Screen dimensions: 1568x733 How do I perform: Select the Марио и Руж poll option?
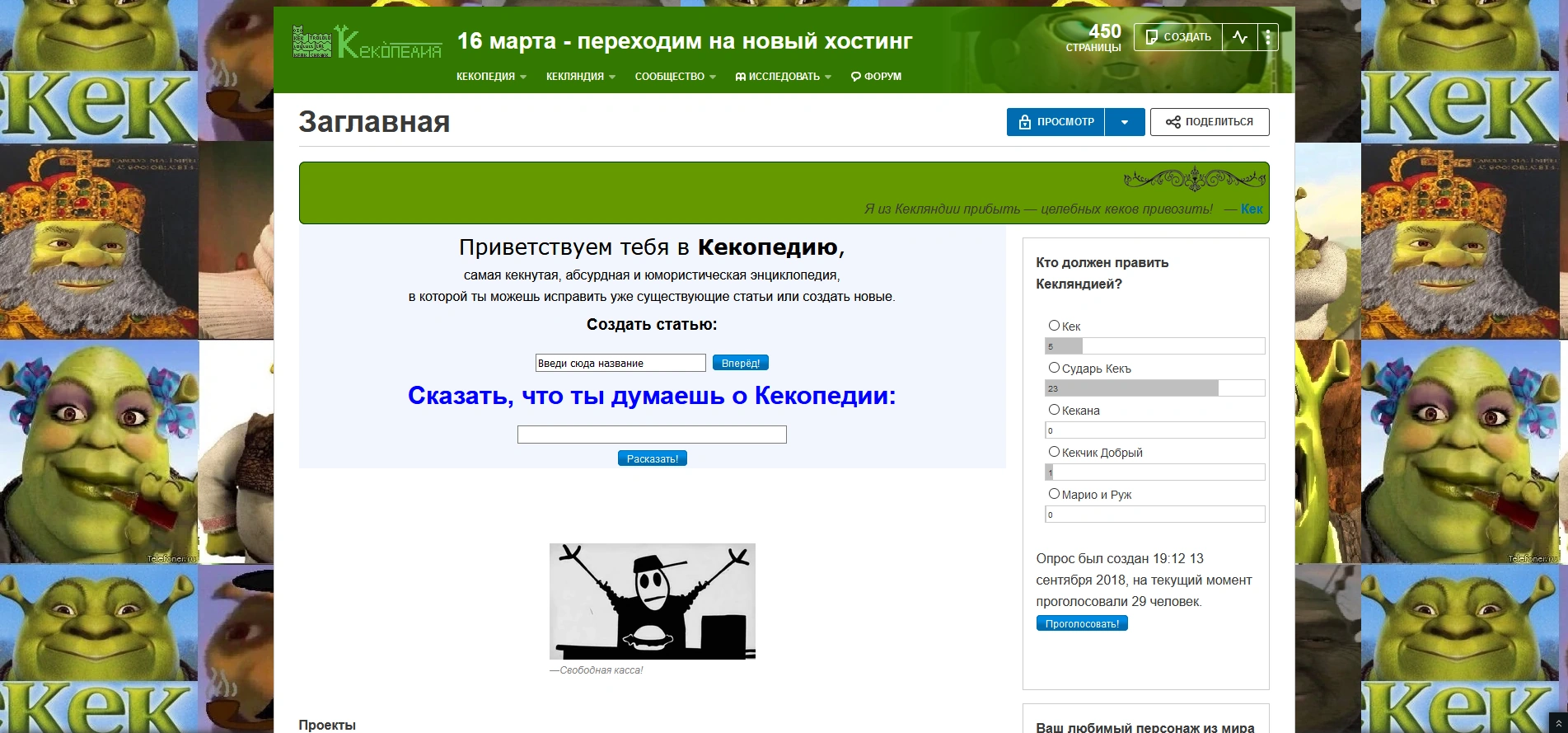tap(1054, 494)
